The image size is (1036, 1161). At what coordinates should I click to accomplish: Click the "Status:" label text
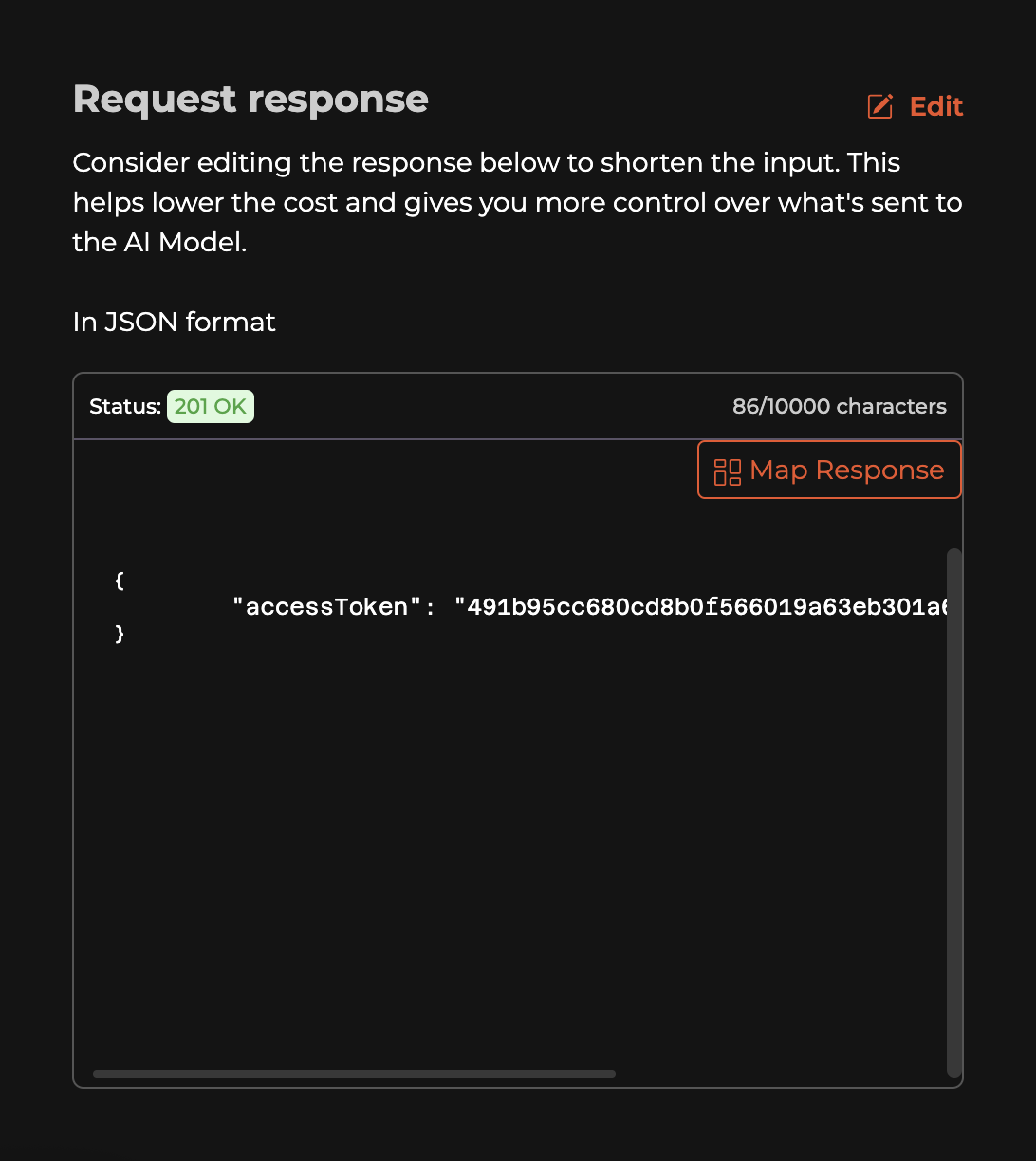coord(125,407)
